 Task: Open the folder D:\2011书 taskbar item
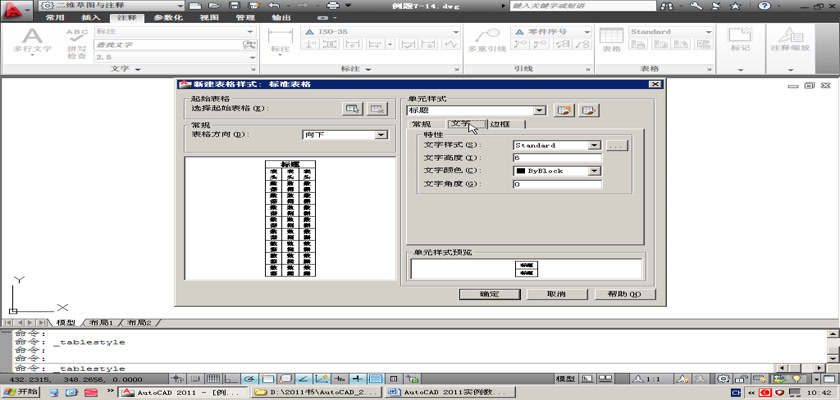tap(317, 393)
